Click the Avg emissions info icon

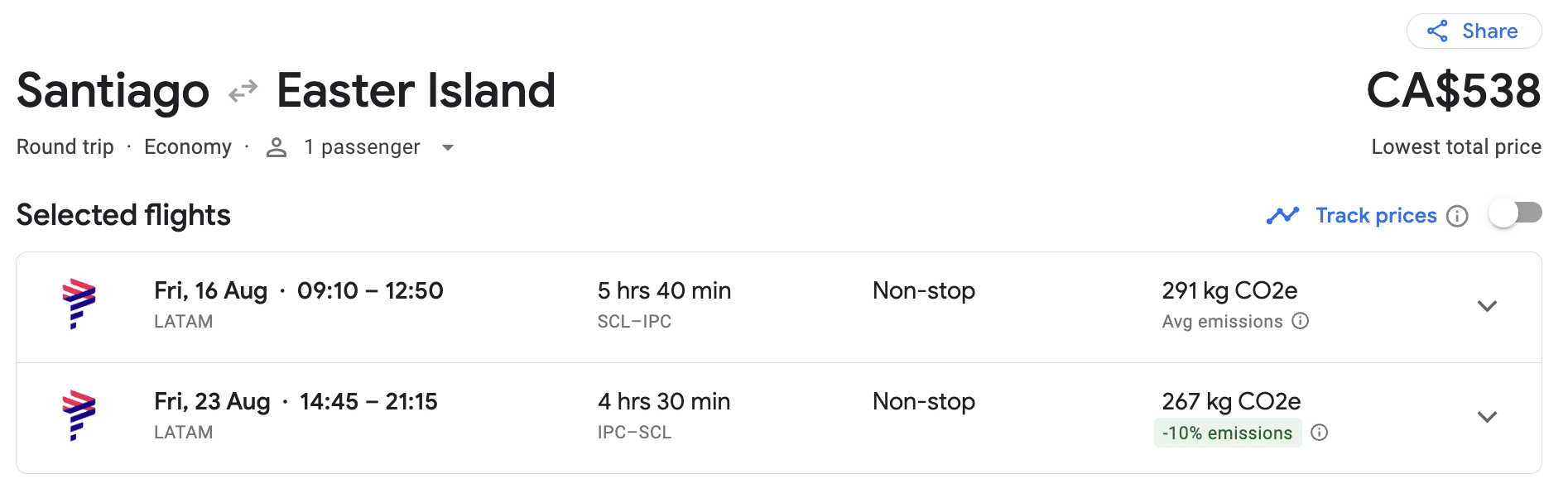click(x=1301, y=321)
